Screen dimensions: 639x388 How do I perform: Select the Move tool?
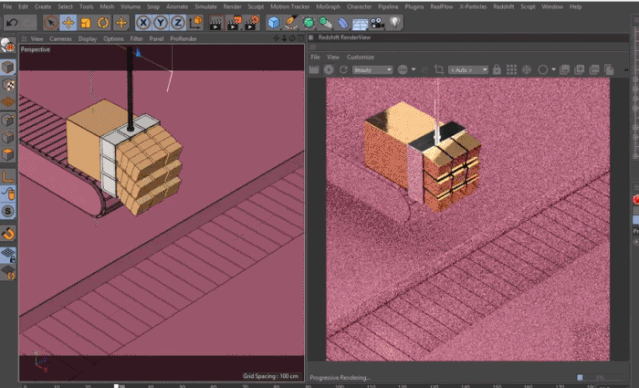(x=68, y=22)
